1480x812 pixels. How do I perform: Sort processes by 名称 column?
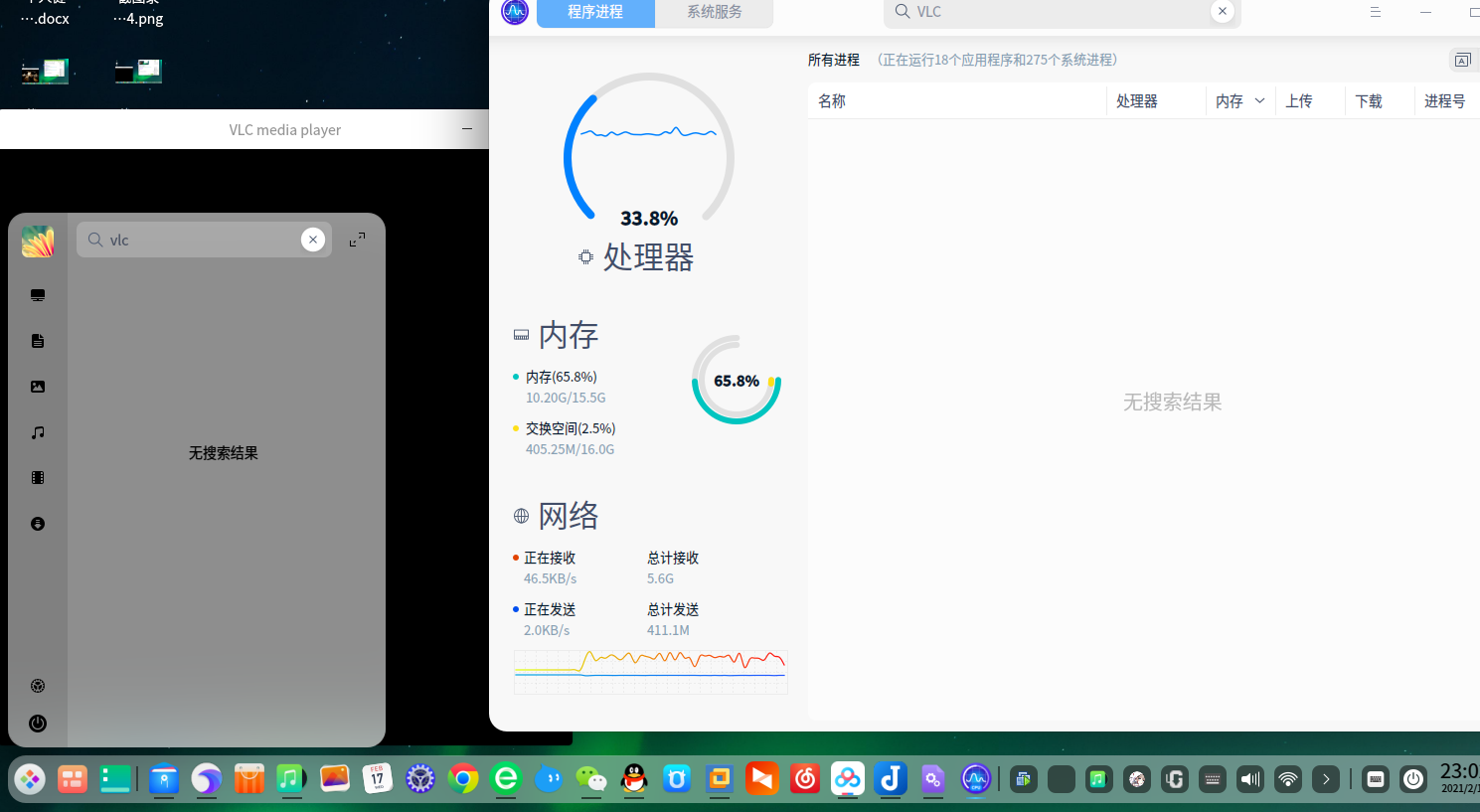pyautogui.click(x=957, y=101)
